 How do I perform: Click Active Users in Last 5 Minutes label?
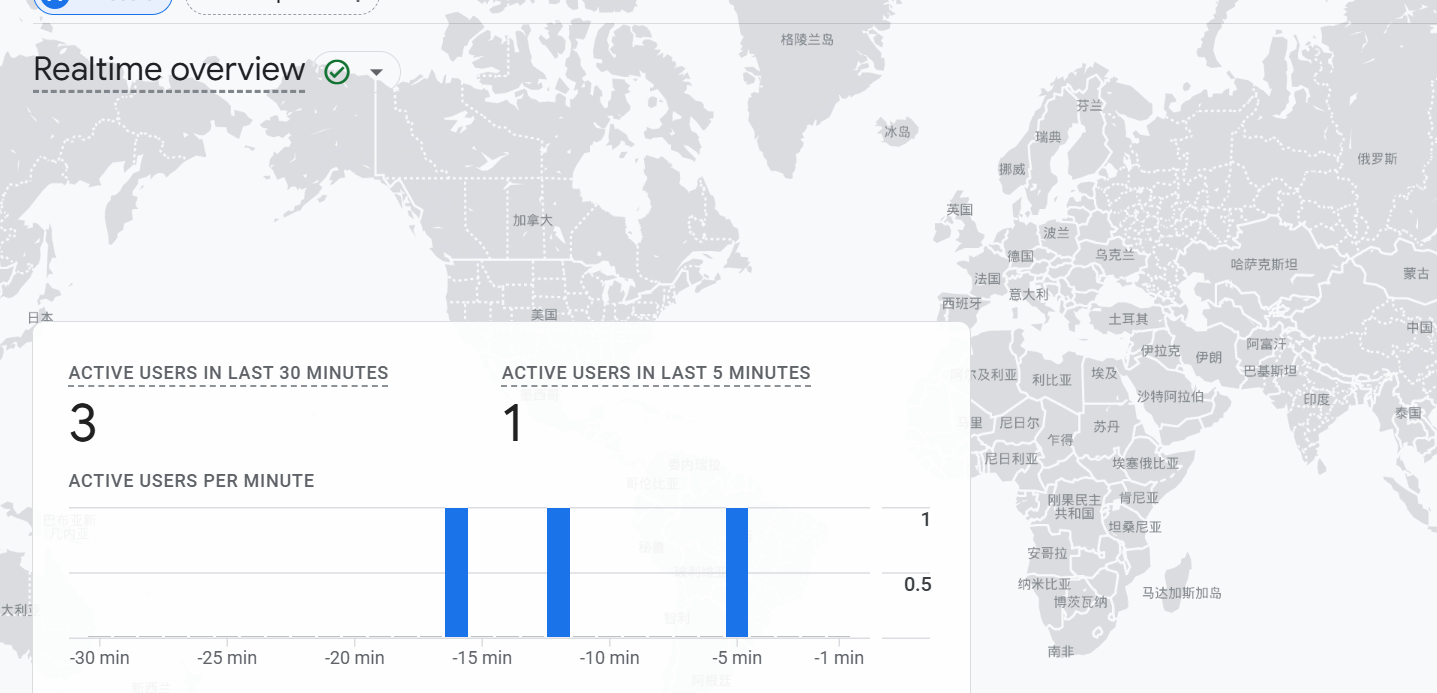(x=656, y=373)
